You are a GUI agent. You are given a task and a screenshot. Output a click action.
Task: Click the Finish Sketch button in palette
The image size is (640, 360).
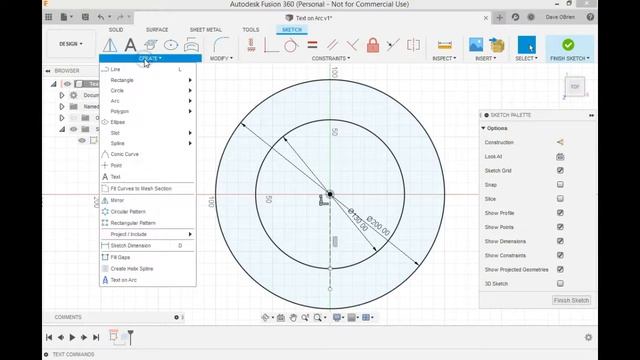[571, 300]
